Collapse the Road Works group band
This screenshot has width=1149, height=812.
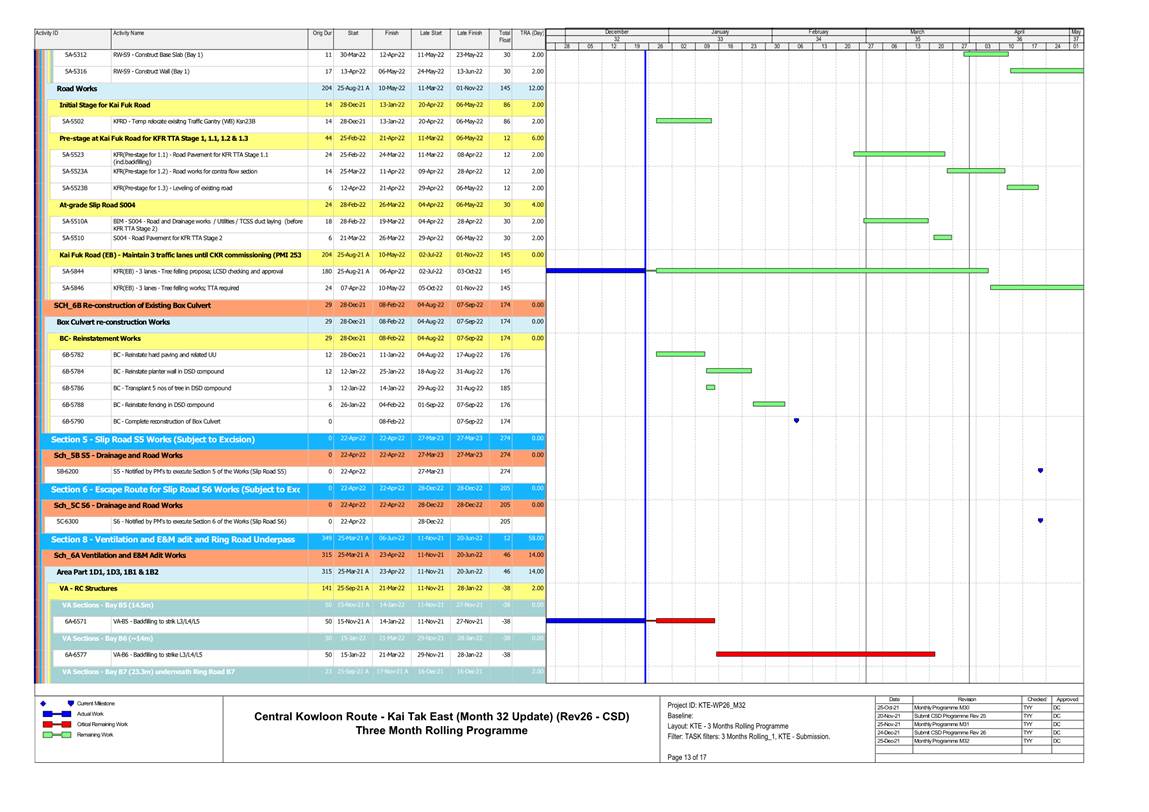pyautogui.click(x=77, y=88)
